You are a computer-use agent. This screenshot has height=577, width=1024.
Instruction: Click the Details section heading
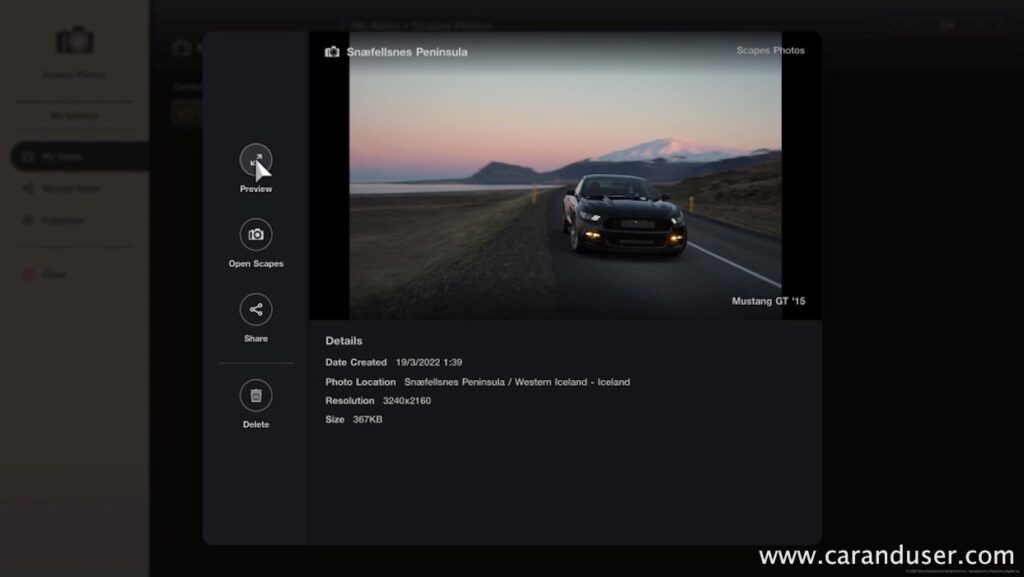[344, 341]
